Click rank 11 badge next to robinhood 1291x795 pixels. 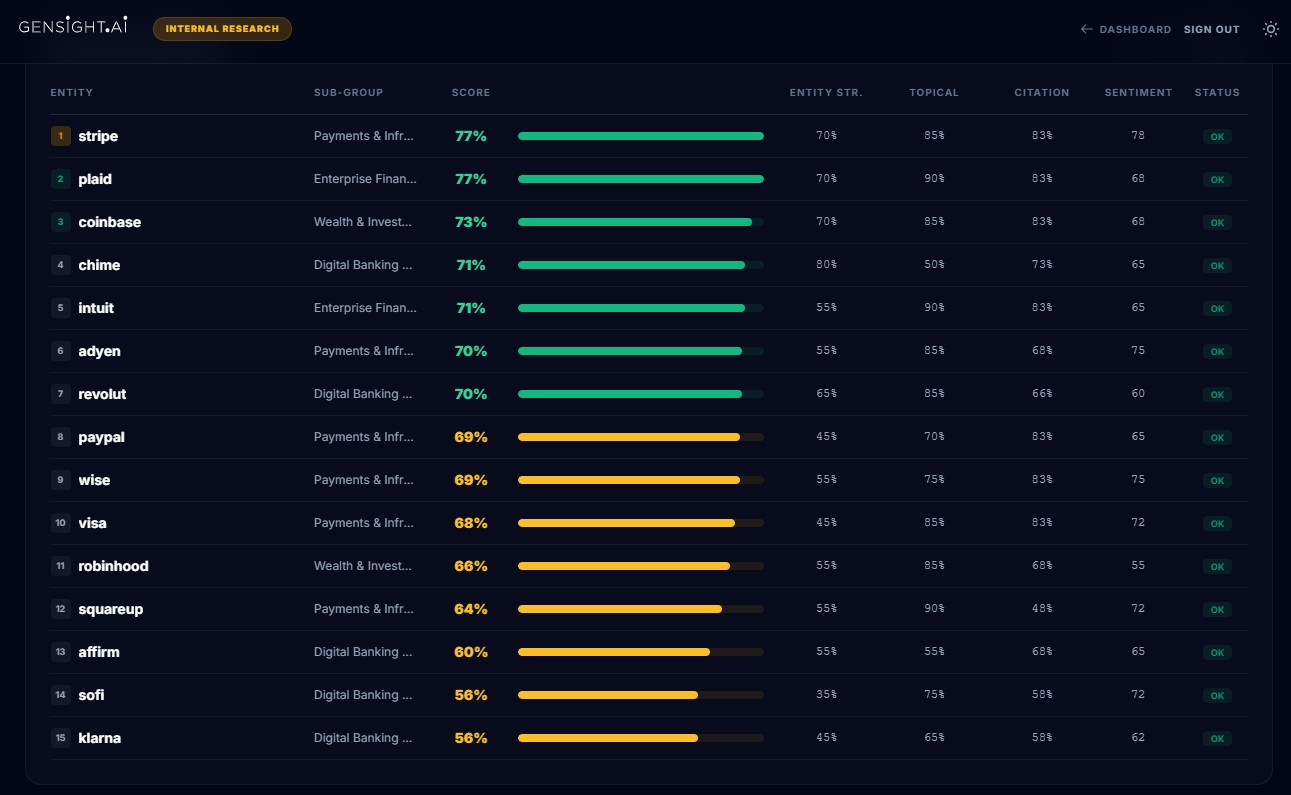point(60,566)
